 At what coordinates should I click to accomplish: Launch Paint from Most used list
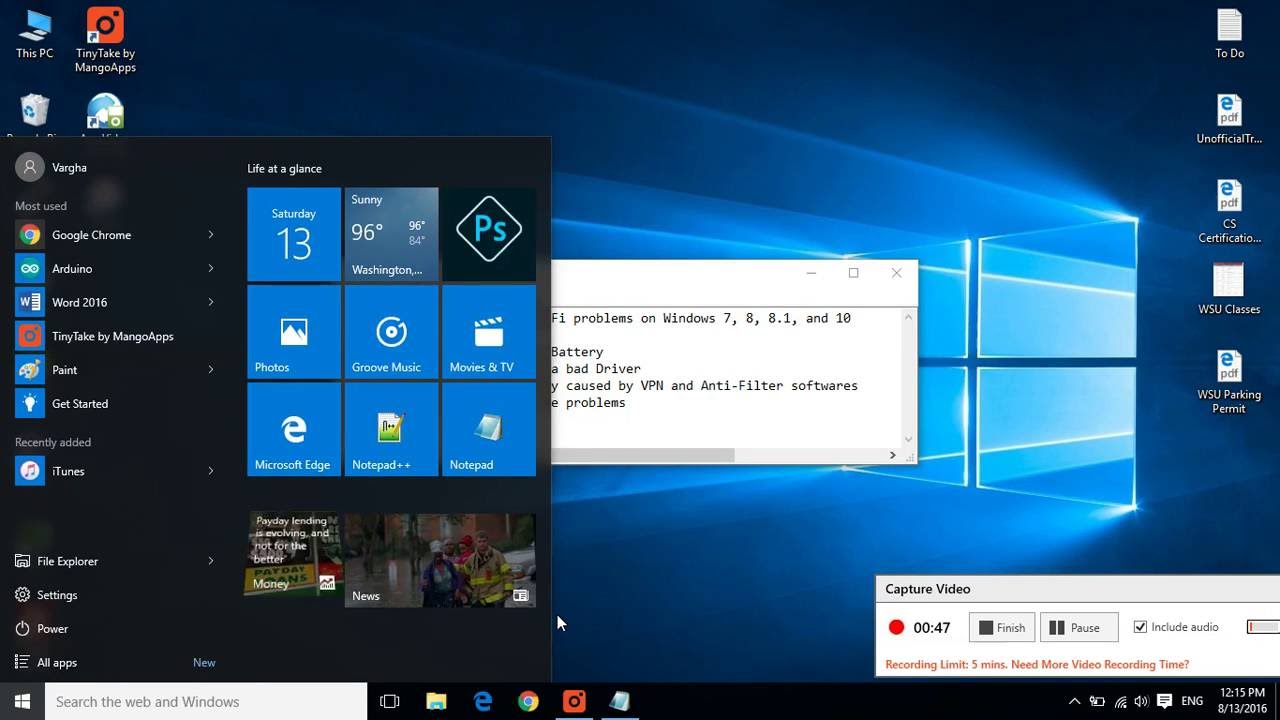point(115,370)
